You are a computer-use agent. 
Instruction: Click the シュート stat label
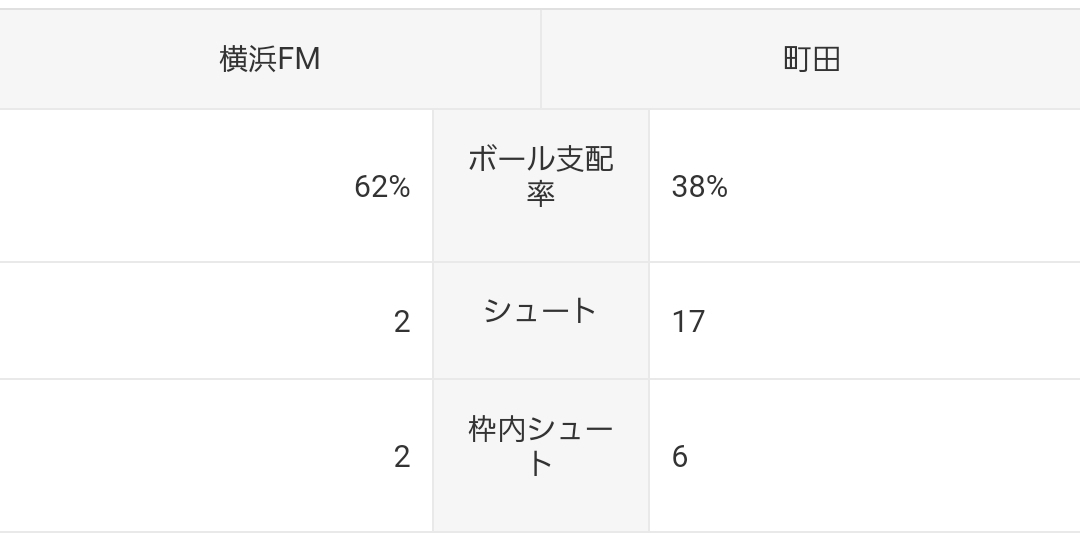click(541, 312)
